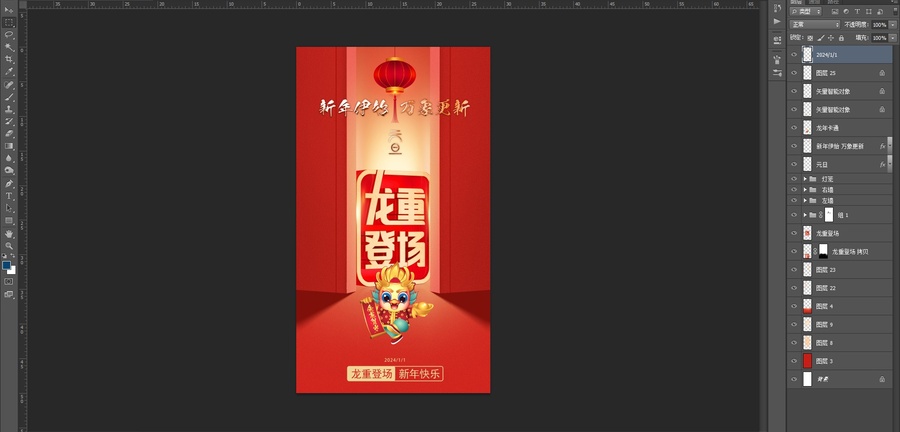Expand the 左墙 layer group
The width and height of the screenshot is (900, 432).
[805, 201]
